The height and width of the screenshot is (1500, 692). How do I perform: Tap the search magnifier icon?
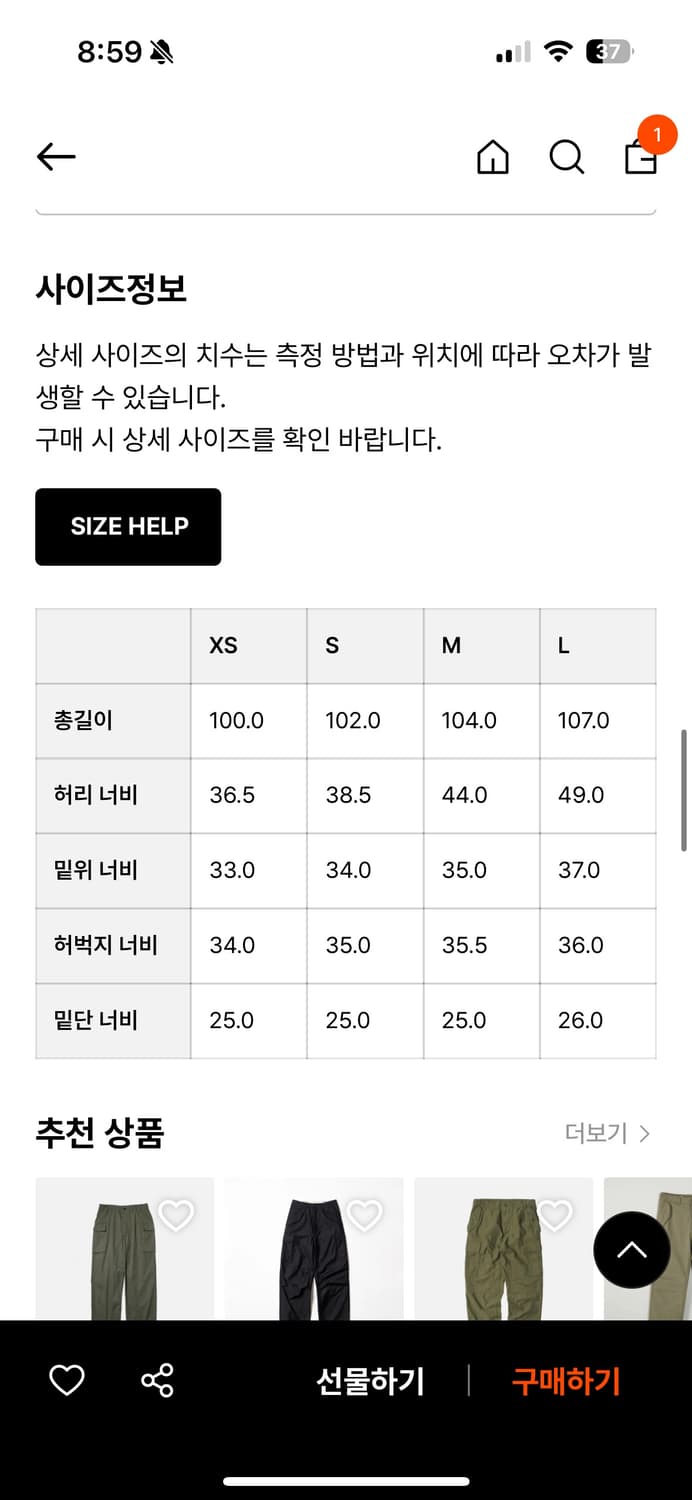pos(567,157)
